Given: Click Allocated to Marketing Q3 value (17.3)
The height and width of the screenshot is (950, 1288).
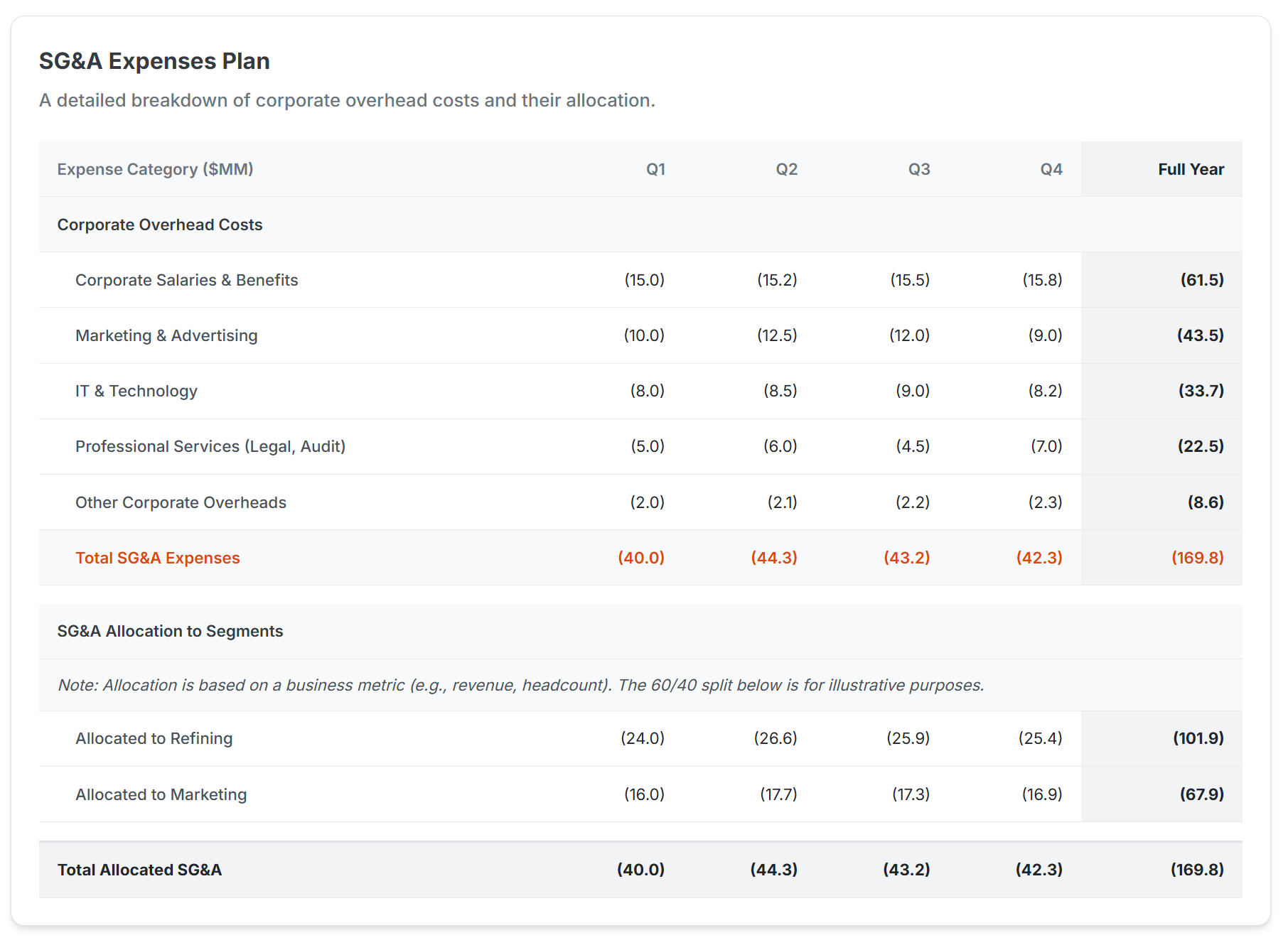Looking at the screenshot, I should click(911, 794).
